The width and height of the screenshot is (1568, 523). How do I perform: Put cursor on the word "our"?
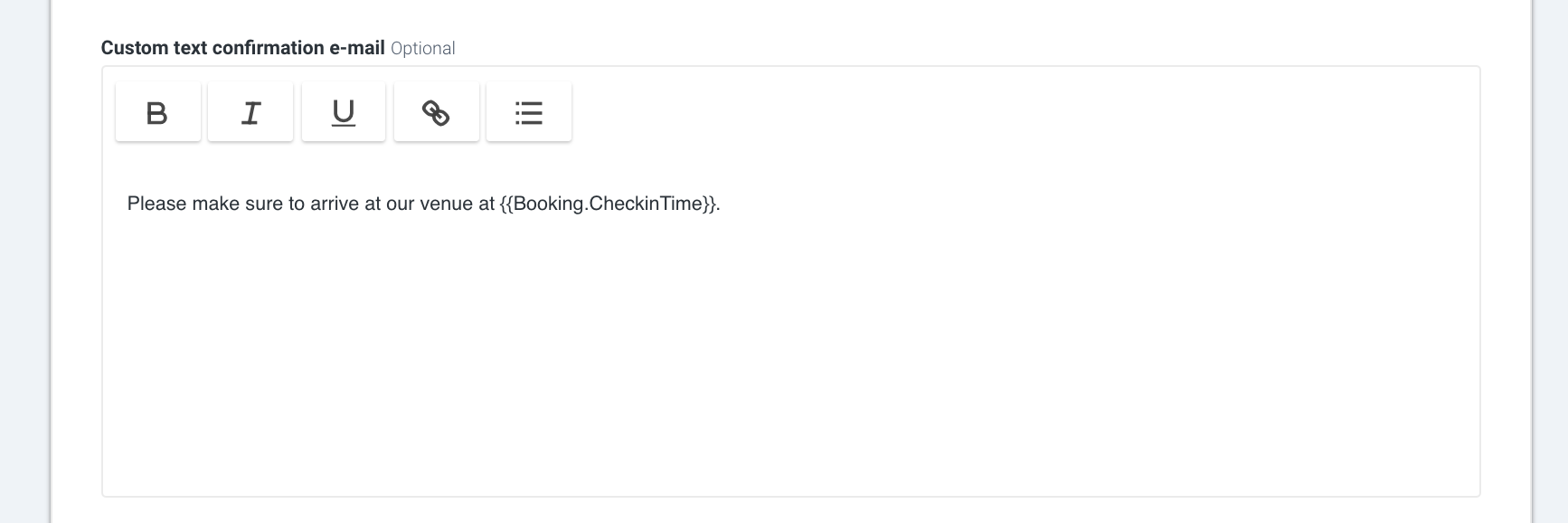[400, 204]
